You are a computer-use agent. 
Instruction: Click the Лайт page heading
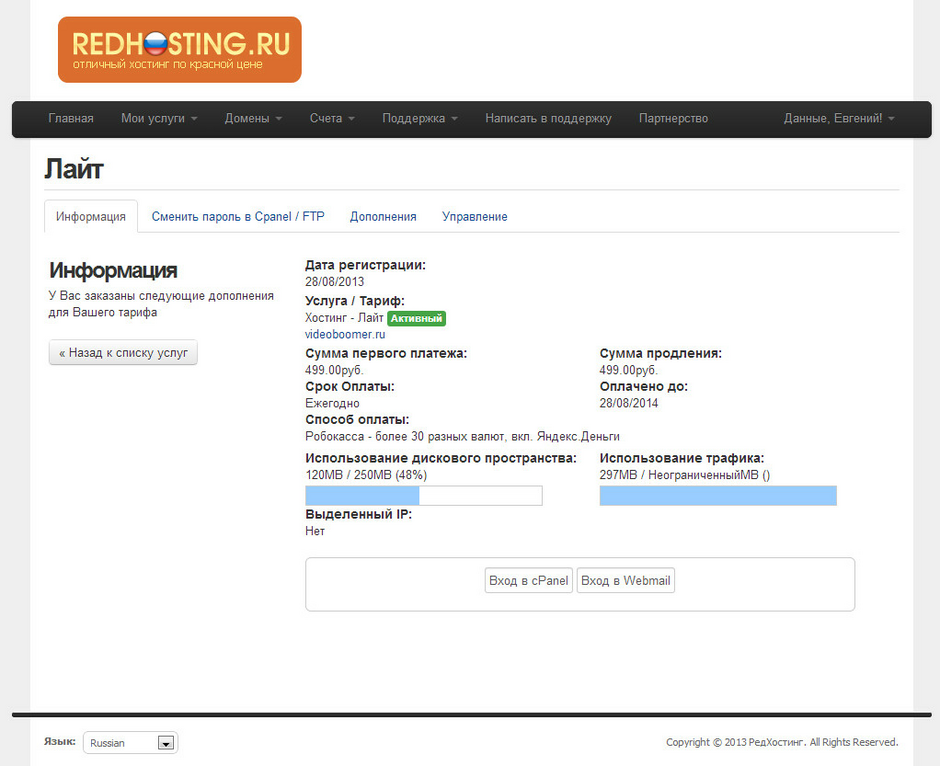pos(74,169)
